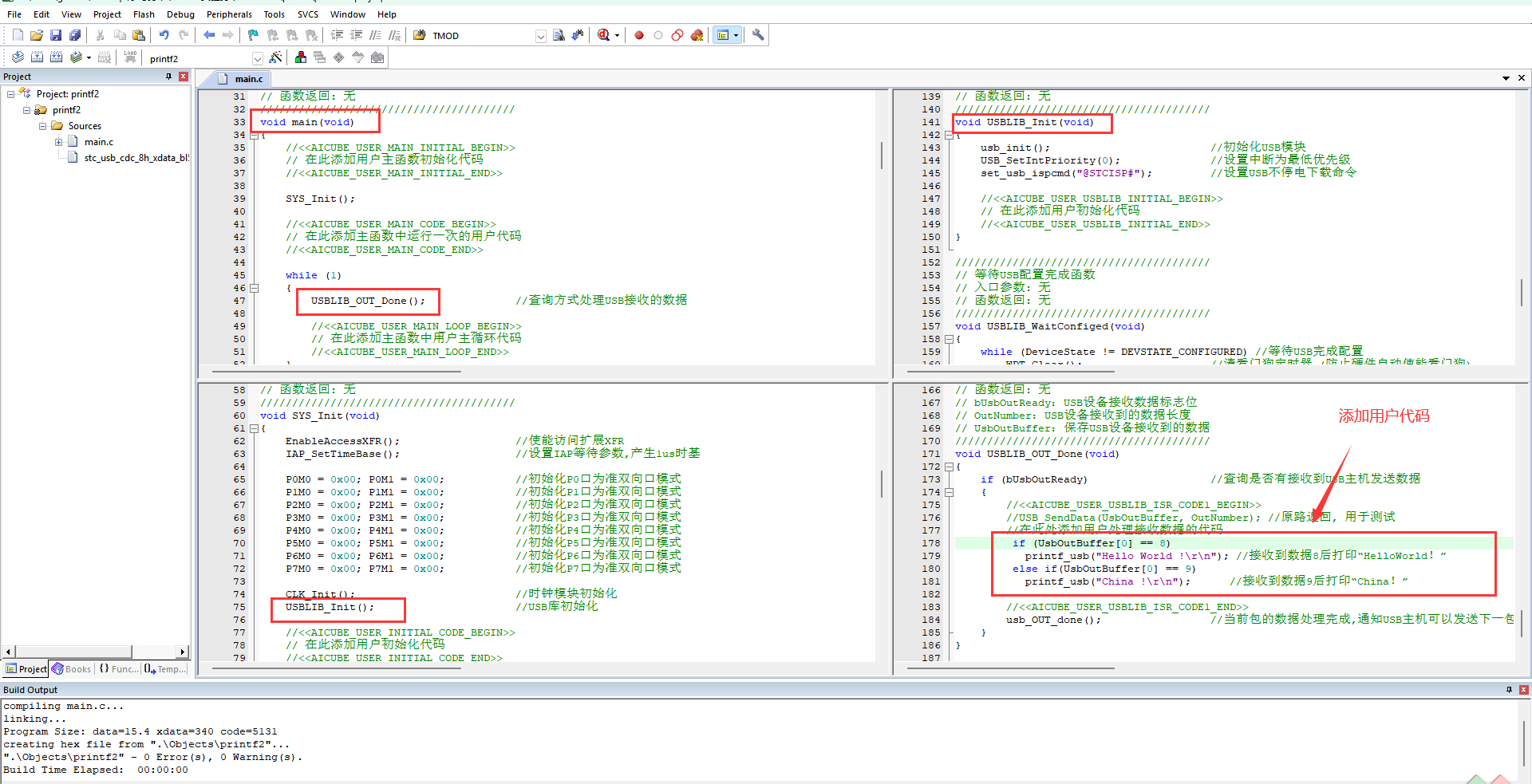Open the debug session button's dropdown arrow

coord(617,35)
